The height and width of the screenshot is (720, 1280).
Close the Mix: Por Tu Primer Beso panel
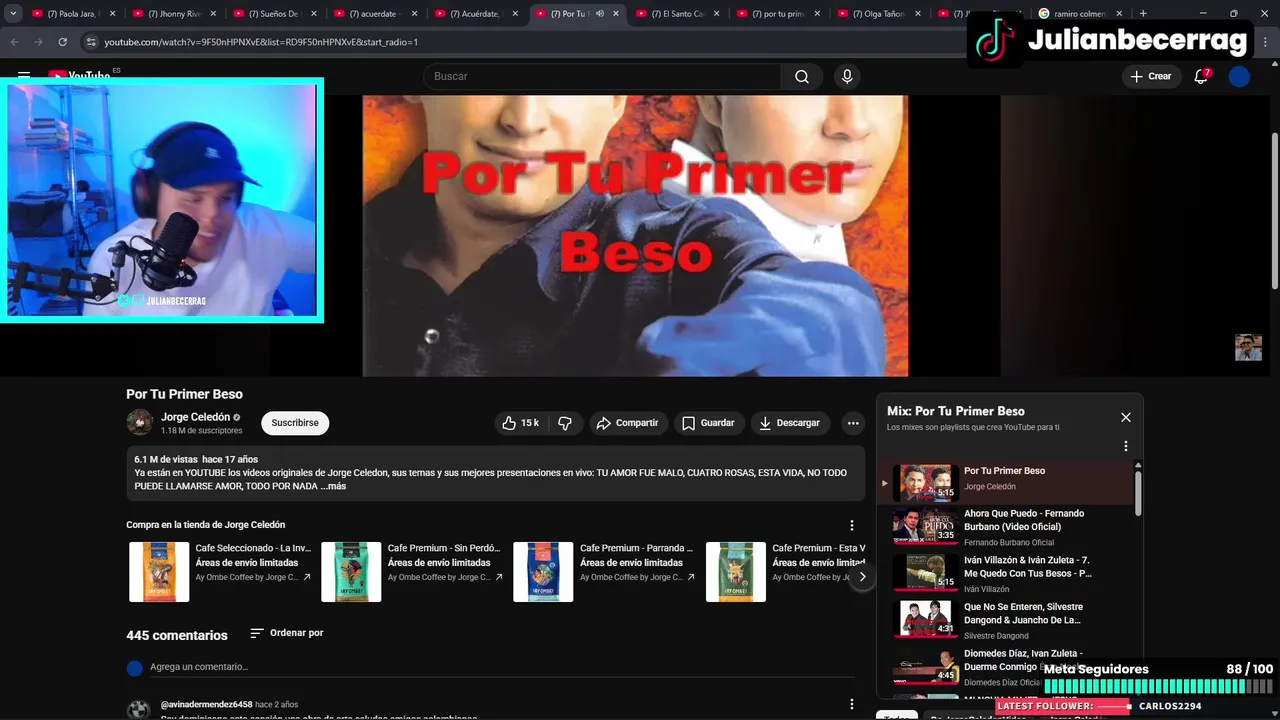pyautogui.click(x=1126, y=417)
